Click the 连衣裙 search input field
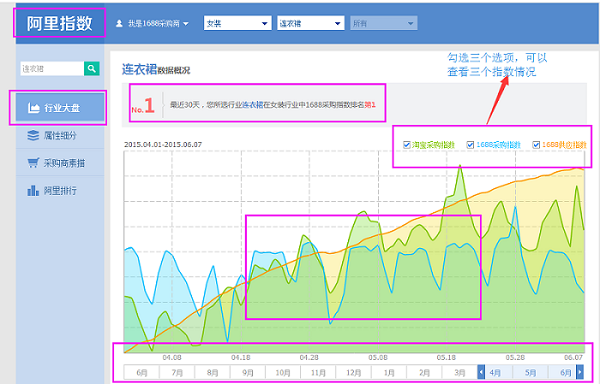 tap(52, 68)
